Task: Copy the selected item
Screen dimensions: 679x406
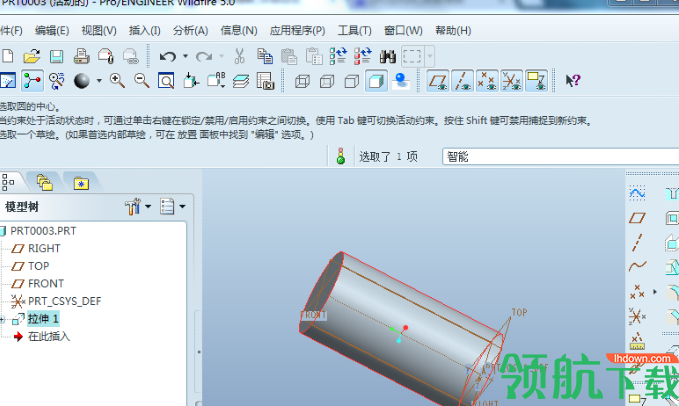Action: pos(265,56)
